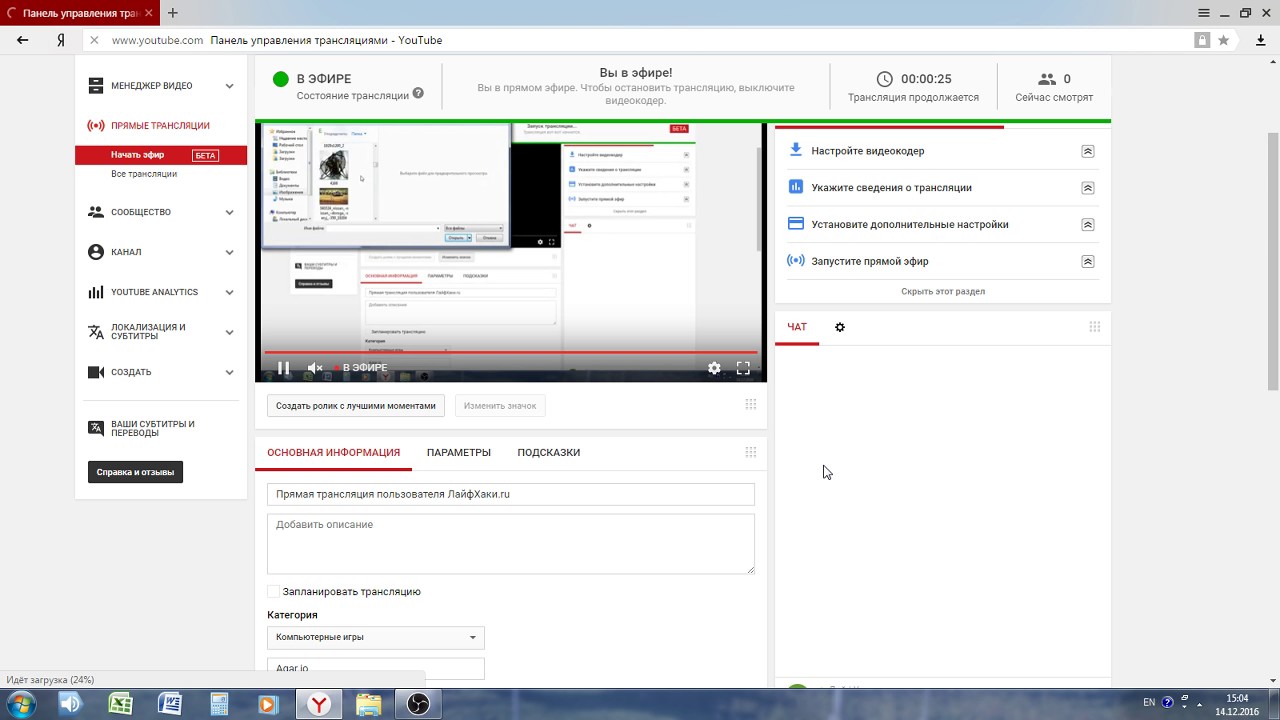The width and height of the screenshot is (1280, 720).
Task: Click the card icon beside Установите дополнительные настройки
Action: pyautogui.click(x=796, y=224)
